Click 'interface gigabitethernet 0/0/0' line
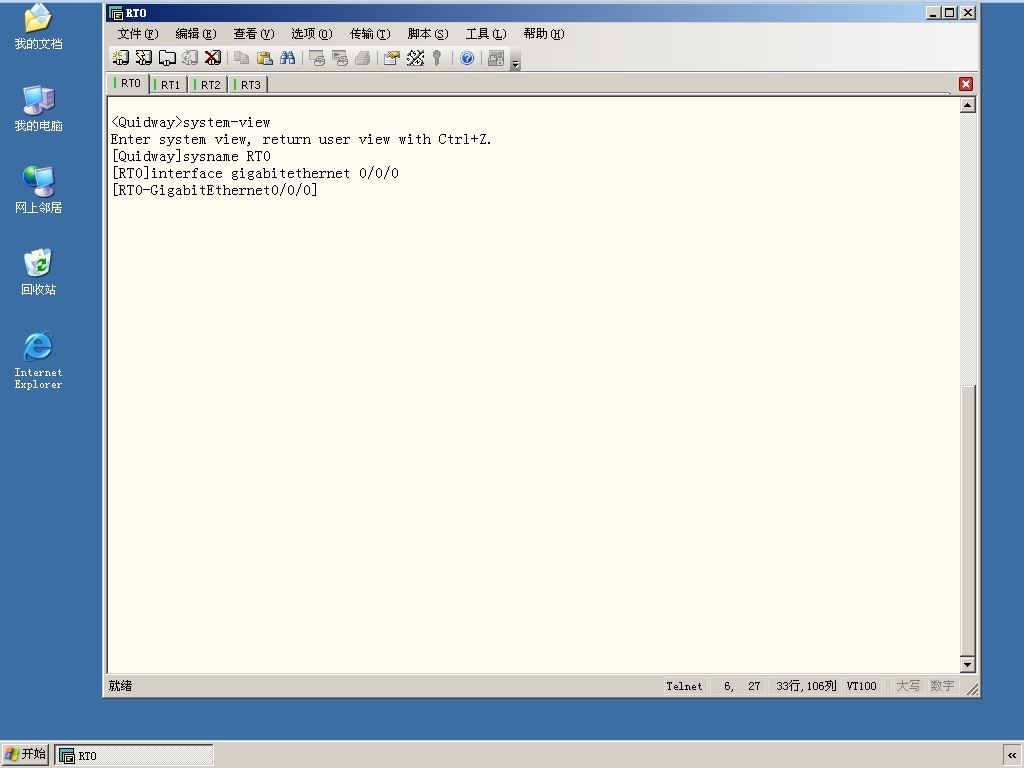The height and width of the screenshot is (768, 1024). tap(255, 173)
